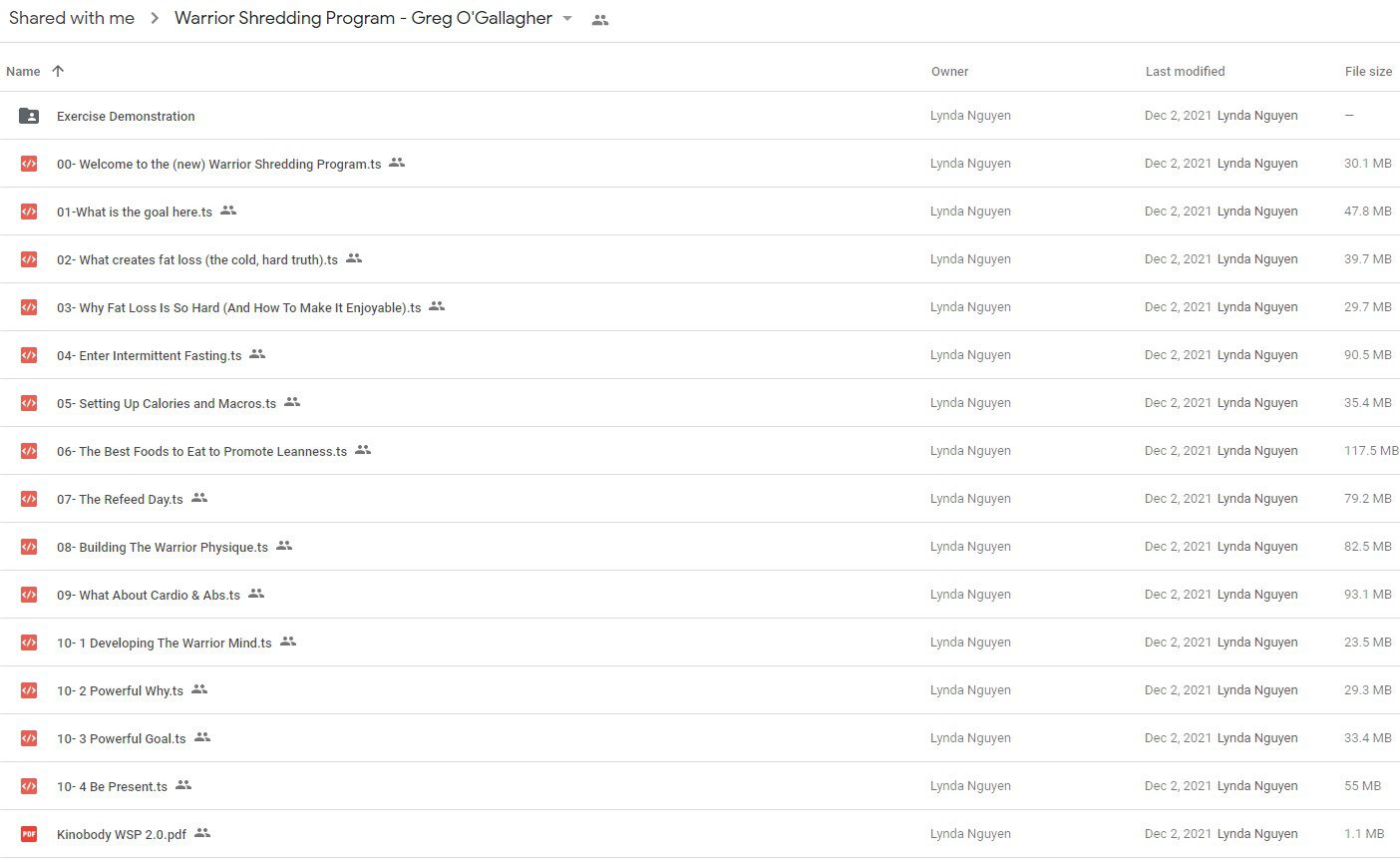
Task: Click file icon of 02- What creates fat loss
Action: (29, 259)
